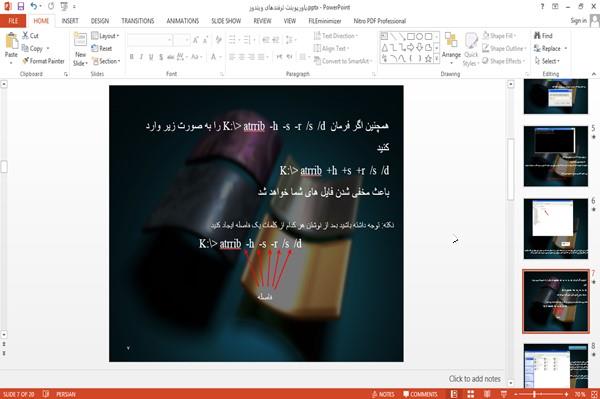Click the Save icon in quick access toolbar
Viewport: 600px width, 399px height.
pos(21,7)
